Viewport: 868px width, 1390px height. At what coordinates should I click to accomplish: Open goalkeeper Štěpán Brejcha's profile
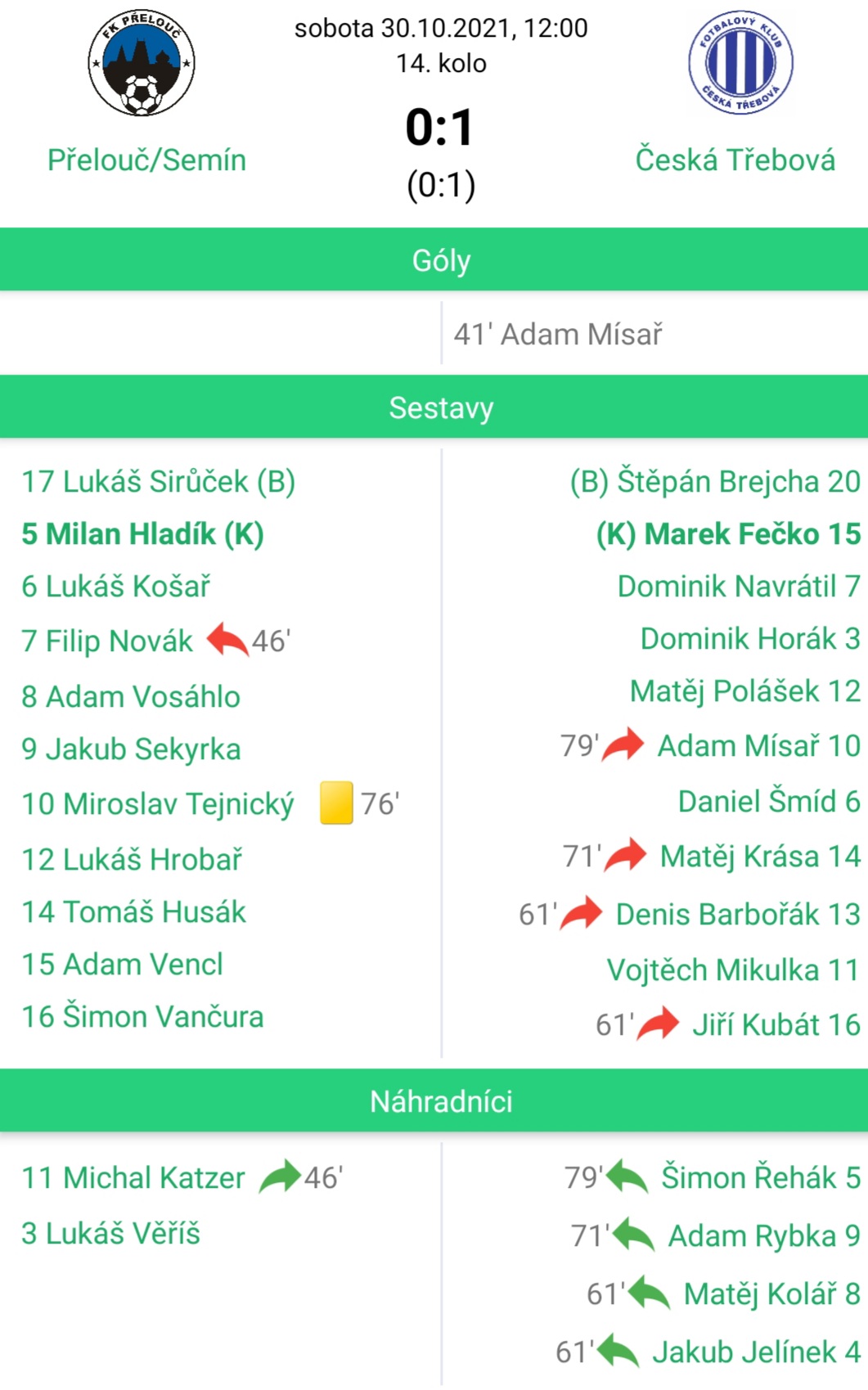[x=715, y=481]
